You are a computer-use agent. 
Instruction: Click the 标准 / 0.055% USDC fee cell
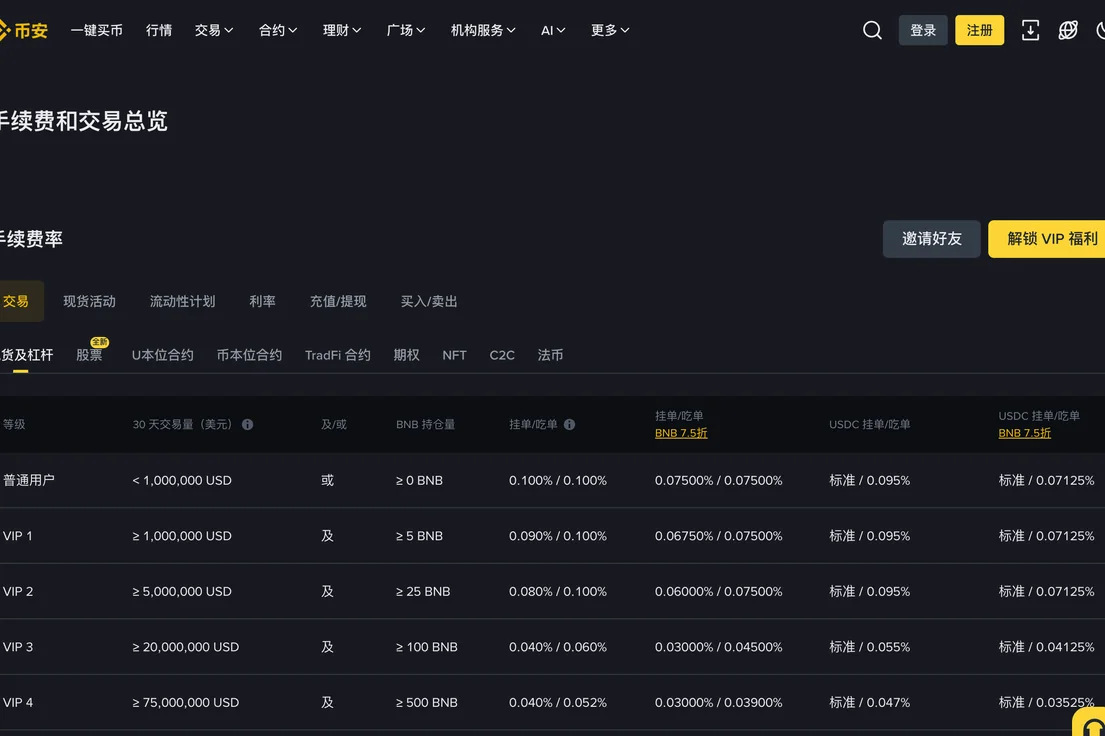(870, 647)
